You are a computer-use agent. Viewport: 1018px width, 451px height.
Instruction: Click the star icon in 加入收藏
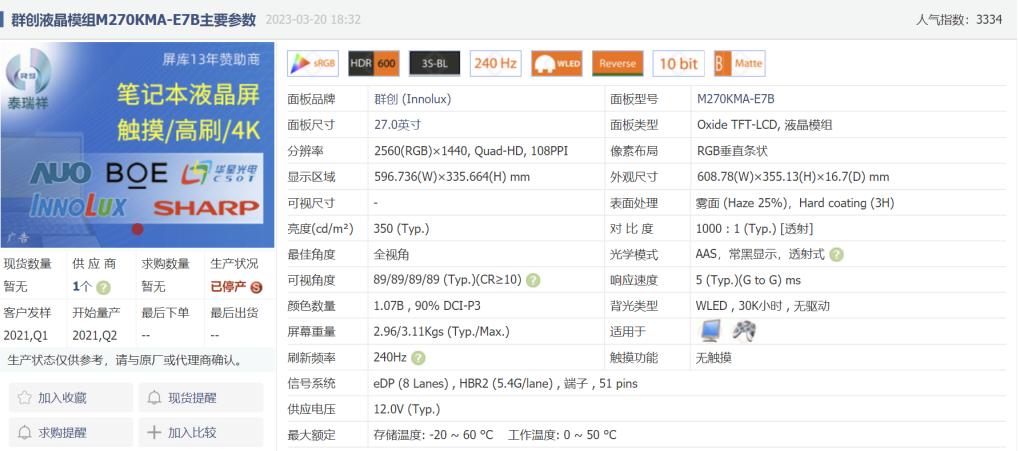tap(25, 398)
